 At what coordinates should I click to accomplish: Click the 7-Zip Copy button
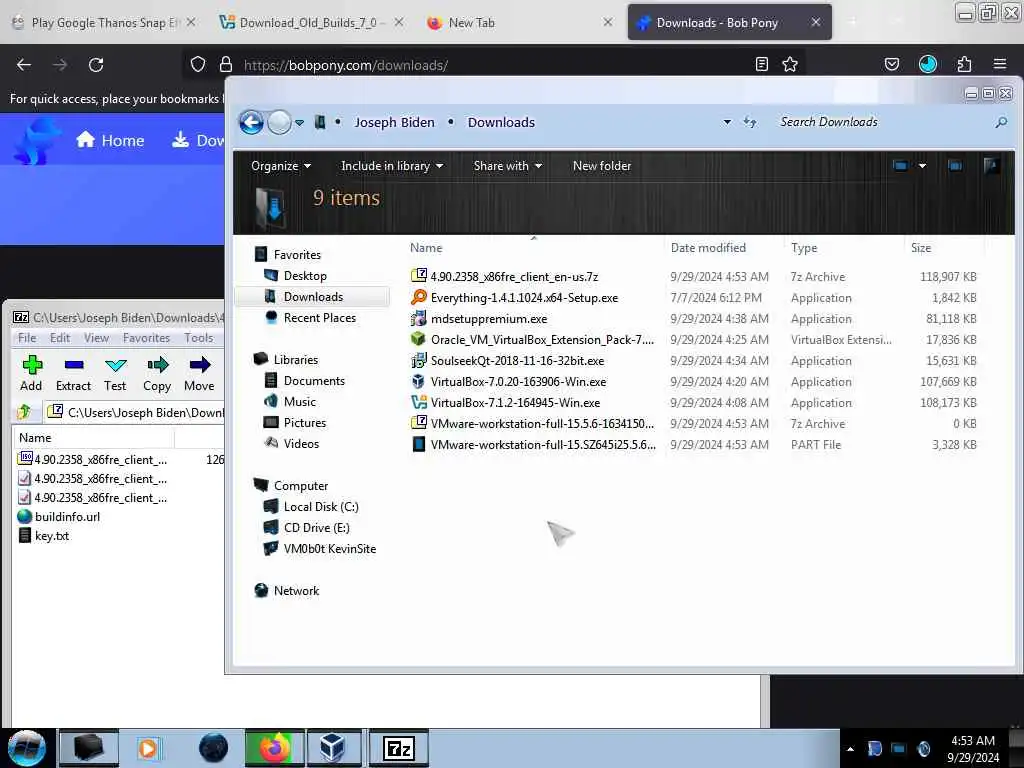click(x=157, y=374)
